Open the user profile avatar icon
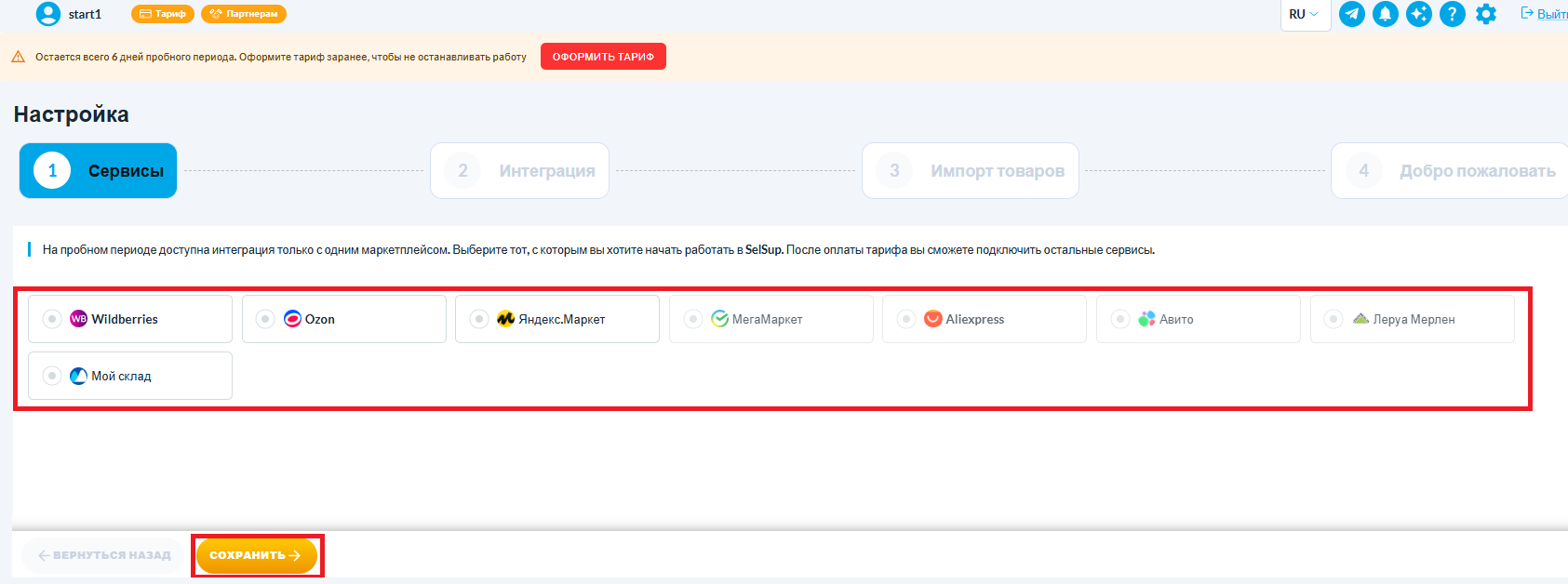Viewport: 1568px width, 584px height. pyautogui.click(x=47, y=14)
